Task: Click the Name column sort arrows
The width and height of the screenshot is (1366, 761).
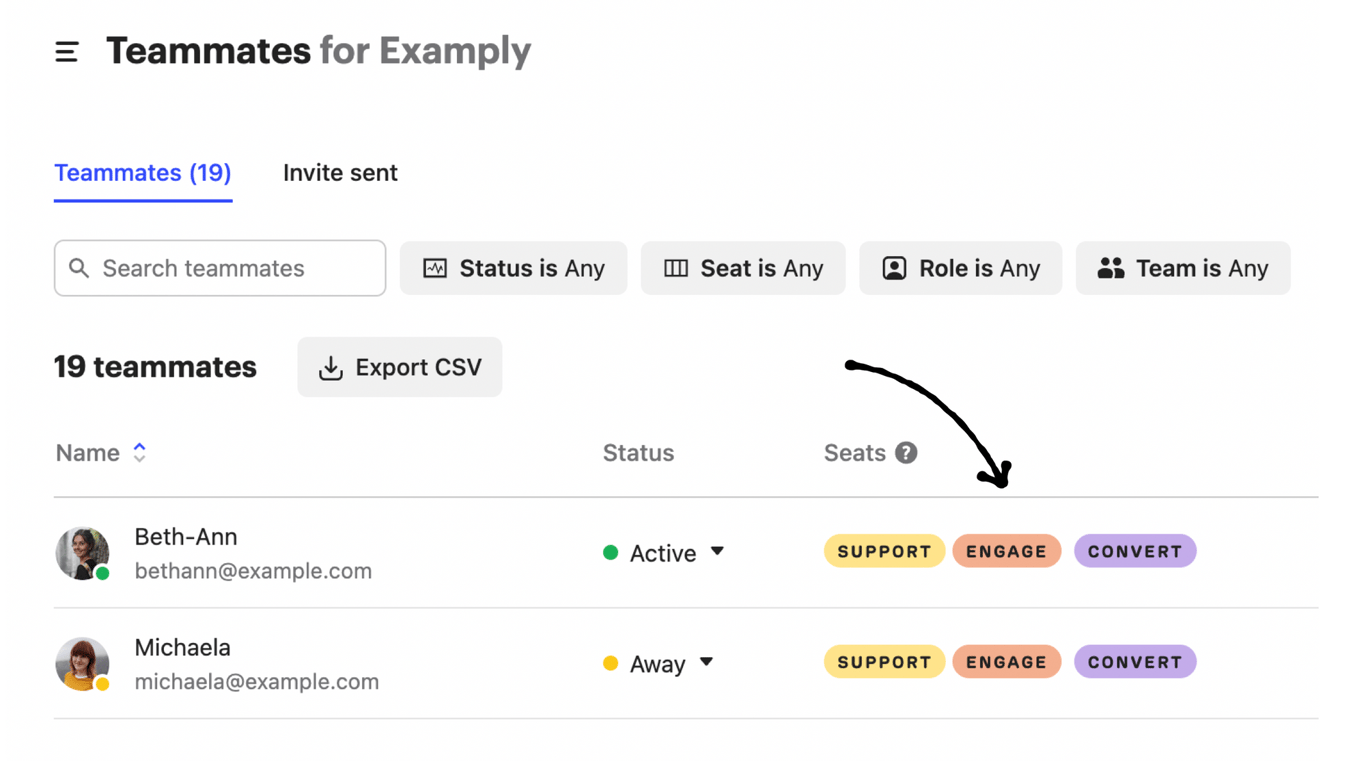Action: [140, 453]
